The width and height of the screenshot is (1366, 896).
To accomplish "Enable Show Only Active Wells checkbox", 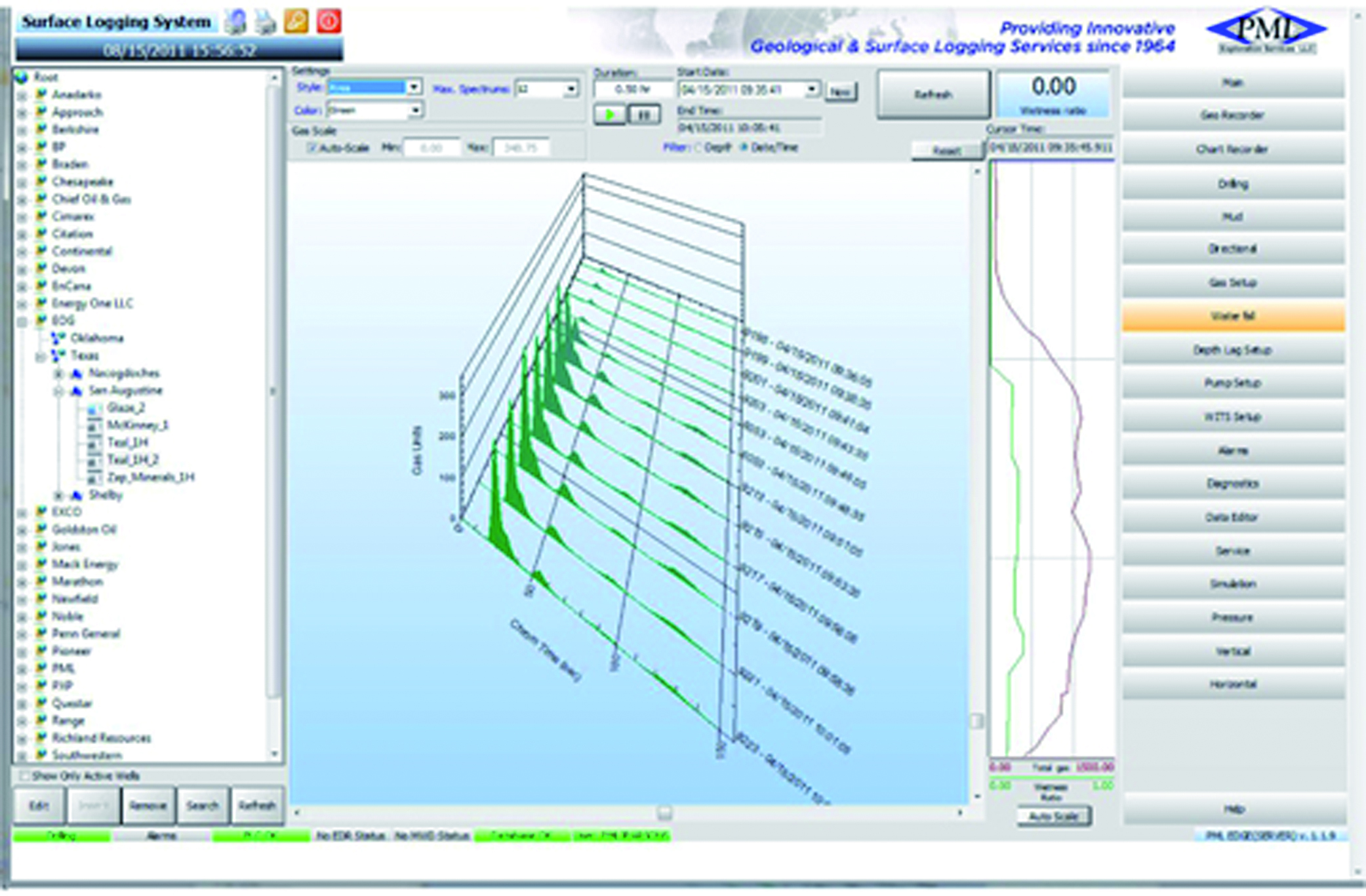I will pos(24,776).
